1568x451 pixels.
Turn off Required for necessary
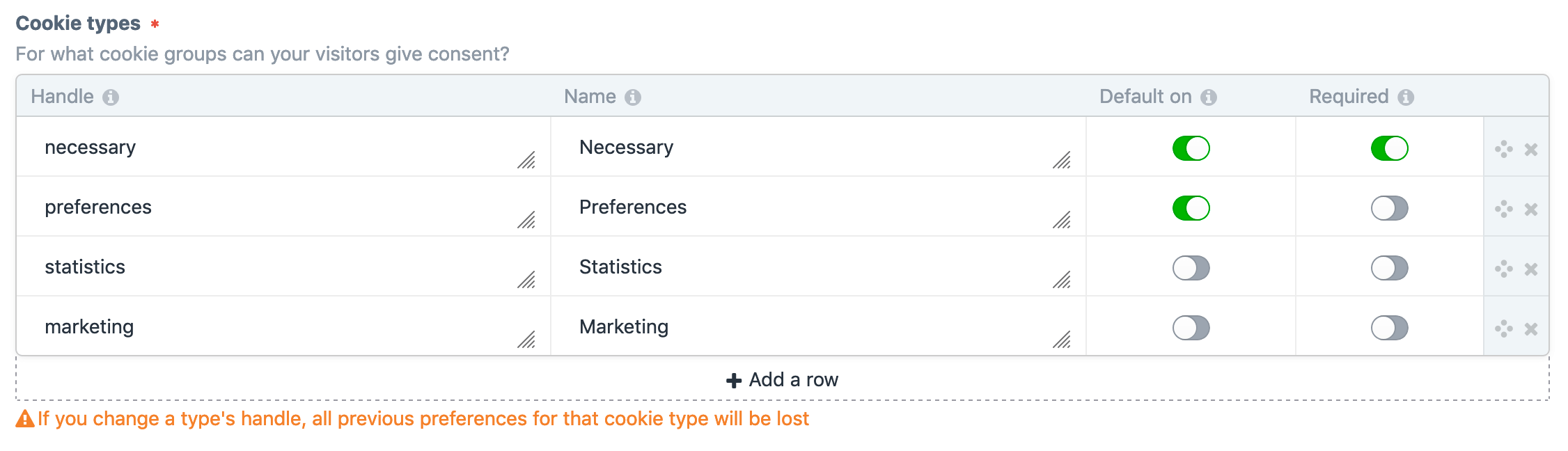(x=1389, y=148)
